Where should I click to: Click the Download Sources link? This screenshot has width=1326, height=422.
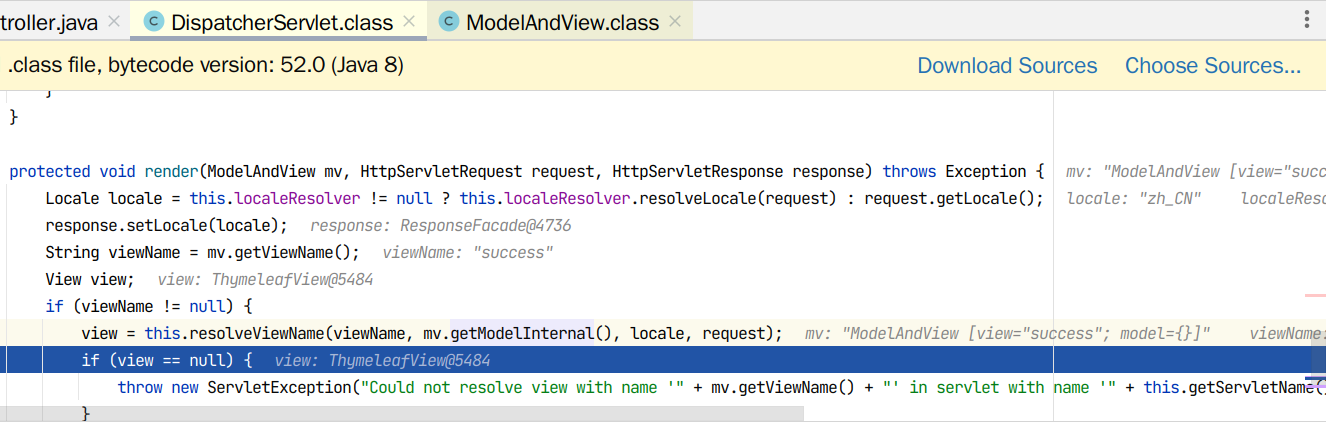(x=1007, y=66)
